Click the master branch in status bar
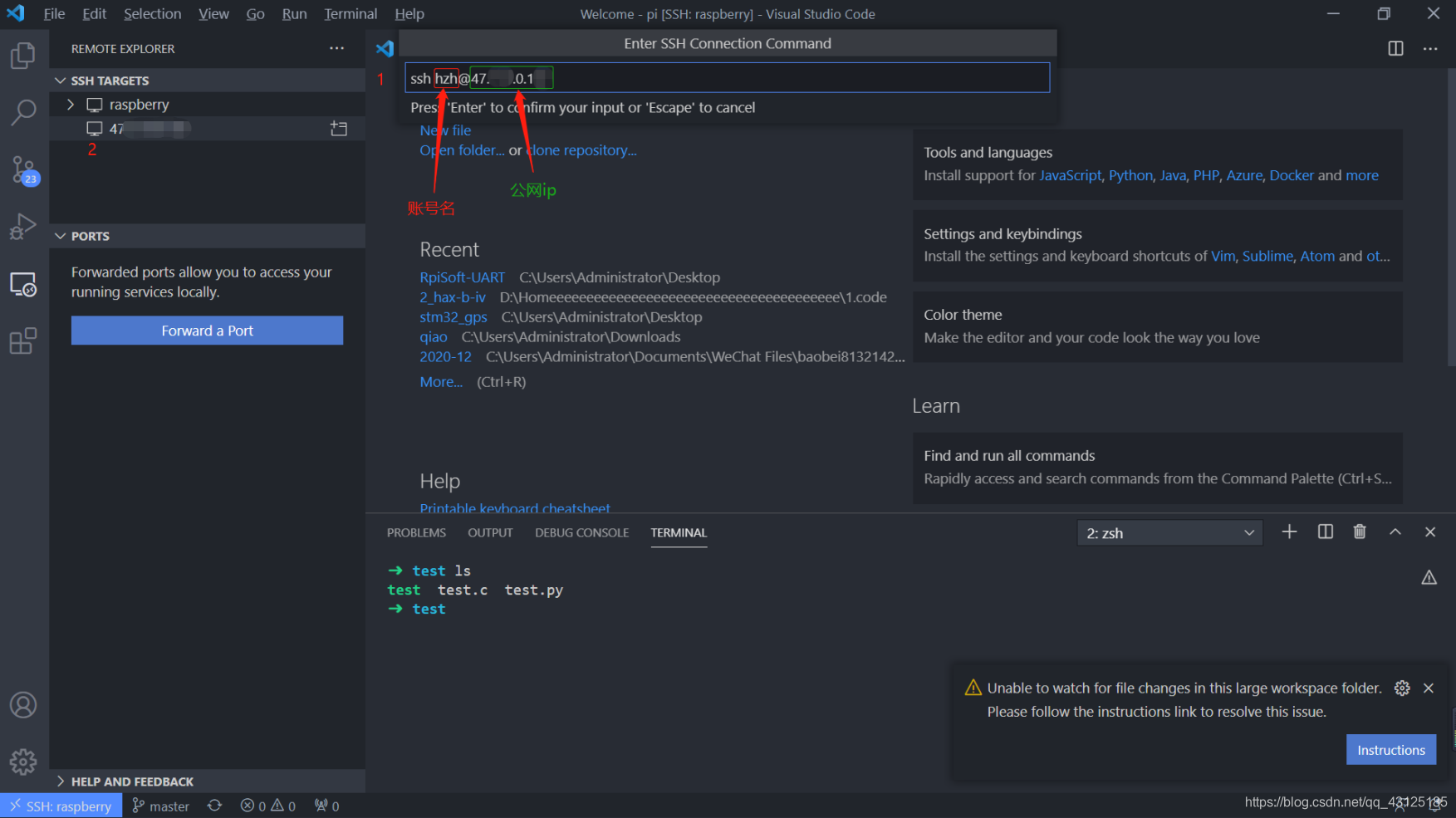Viewport: 1456px width, 818px height. coord(161,806)
